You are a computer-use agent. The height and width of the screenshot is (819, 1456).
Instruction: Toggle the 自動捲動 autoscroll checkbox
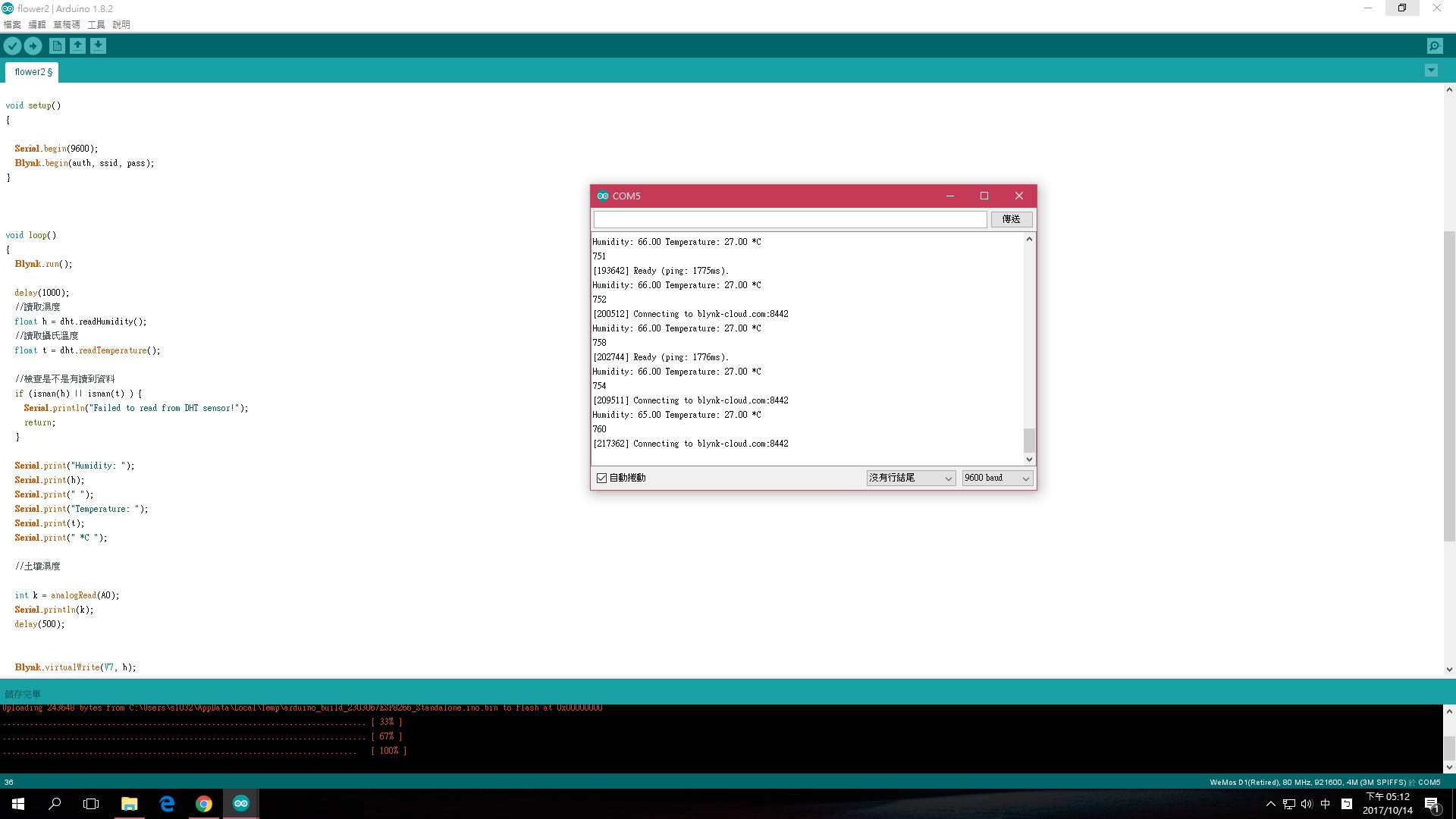pyautogui.click(x=602, y=478)
